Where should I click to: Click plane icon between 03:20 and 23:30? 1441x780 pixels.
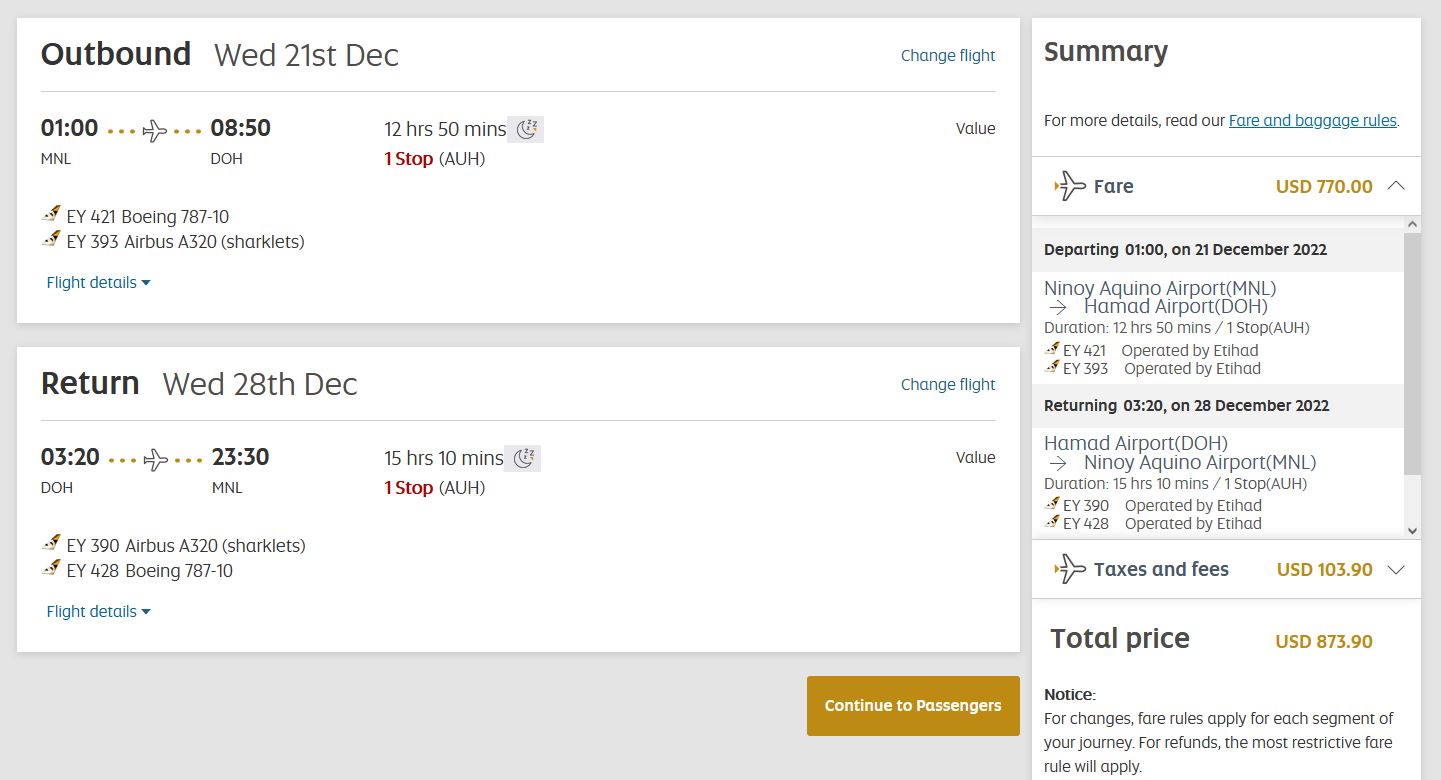(155, 459)
